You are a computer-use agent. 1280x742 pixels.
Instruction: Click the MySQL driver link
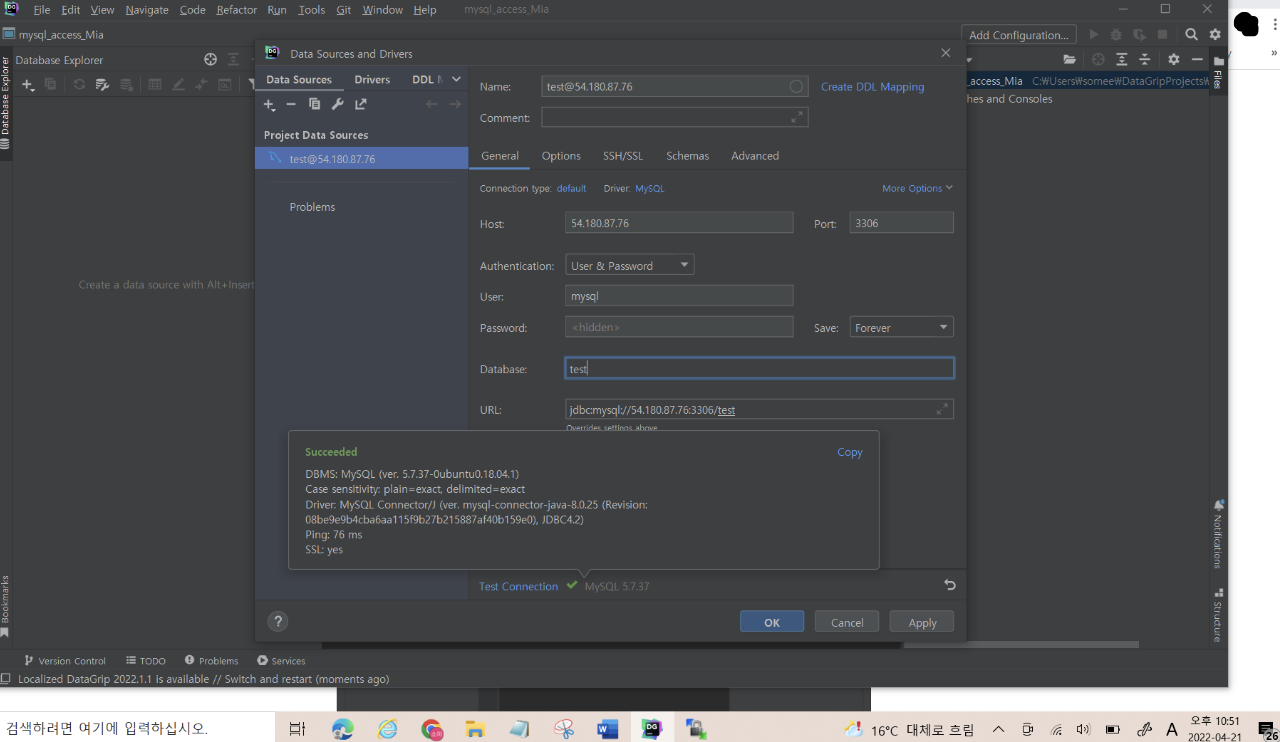click(x=649, y=188)
